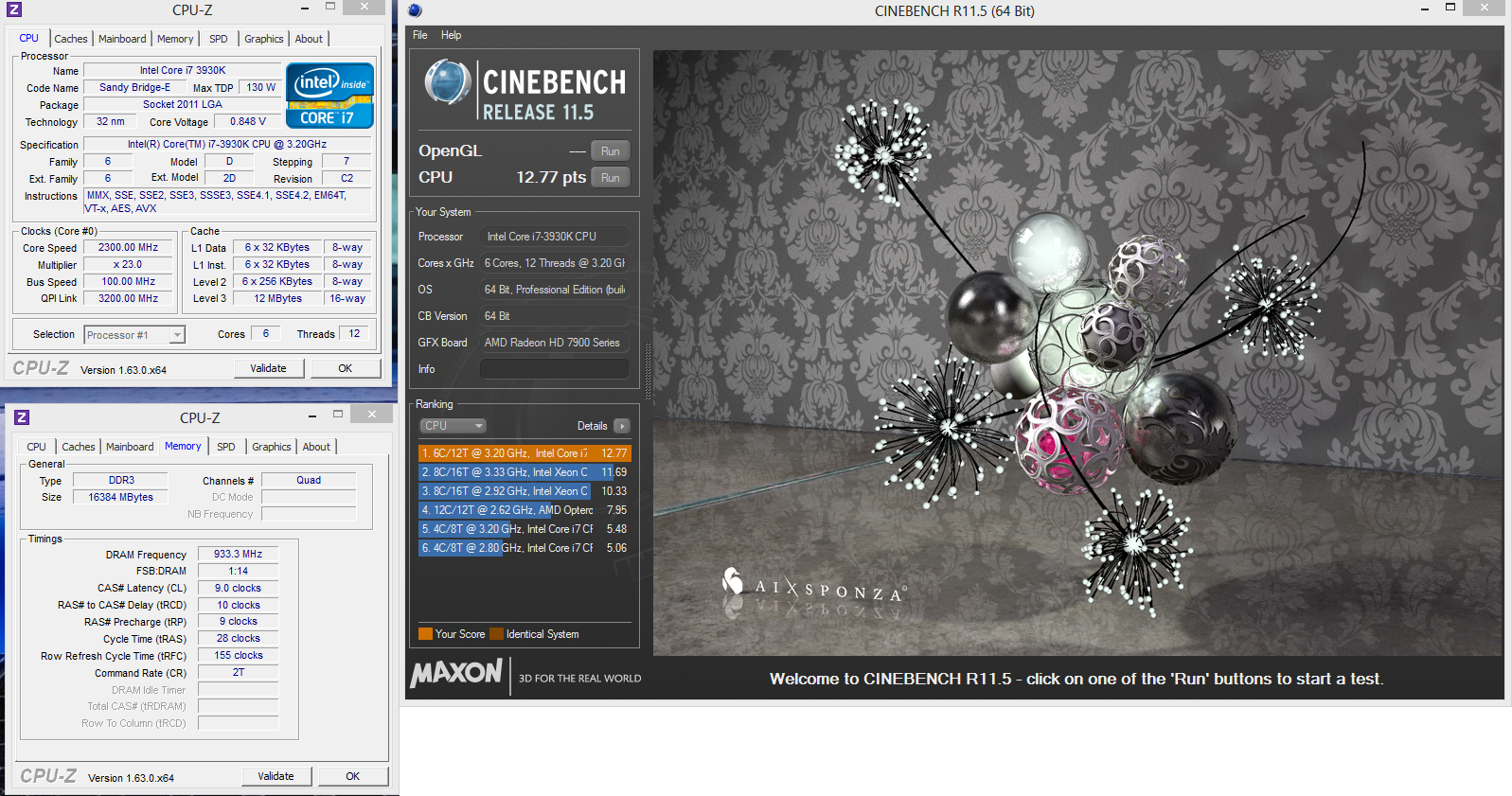This screenshot has height=796, width=1512.
Task: Select ranking row 3: 8C/16T @ 2.92 GHz Xeon
Action: click(525, 491)
